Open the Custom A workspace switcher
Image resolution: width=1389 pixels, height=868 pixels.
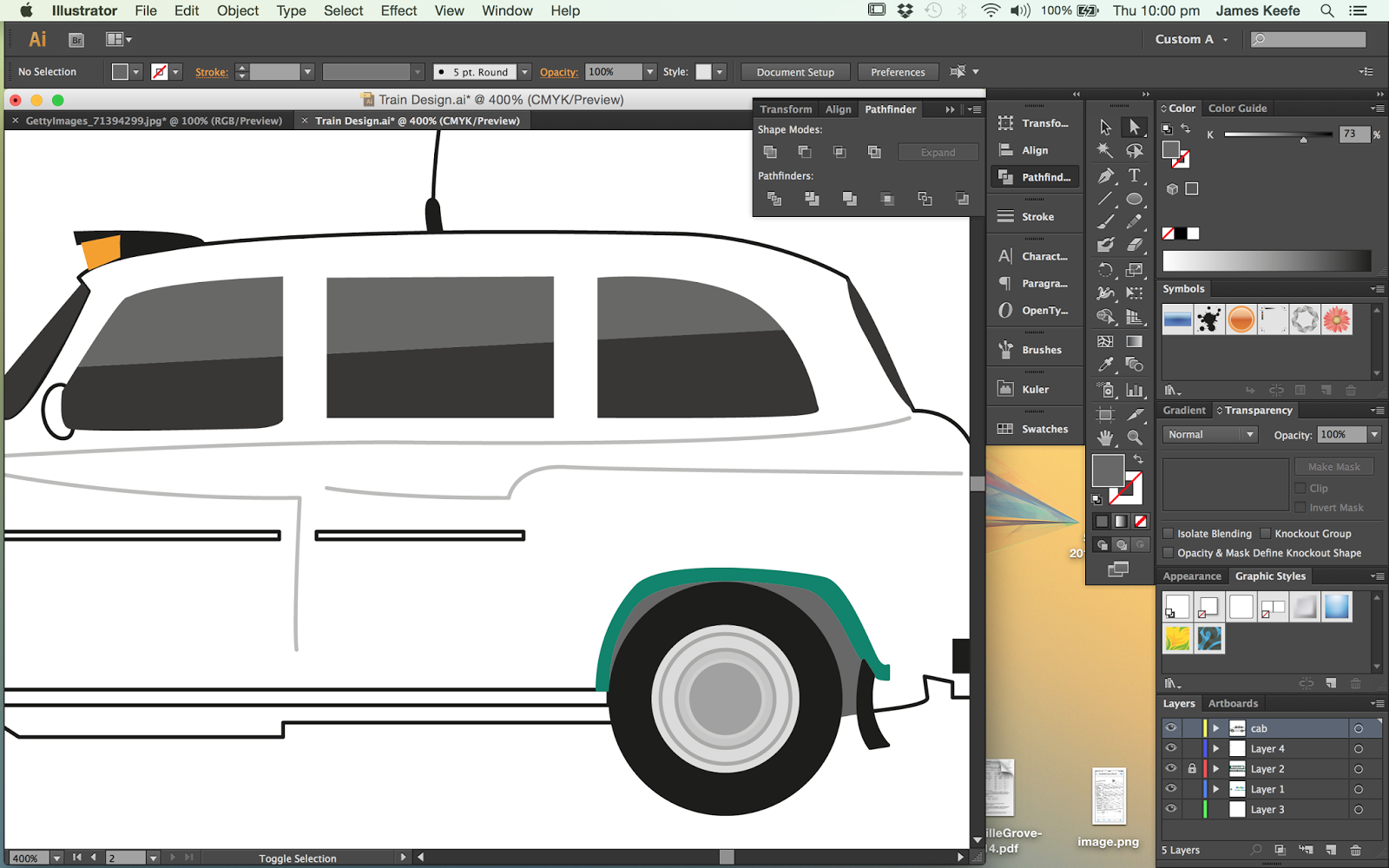pos(1191,39)
